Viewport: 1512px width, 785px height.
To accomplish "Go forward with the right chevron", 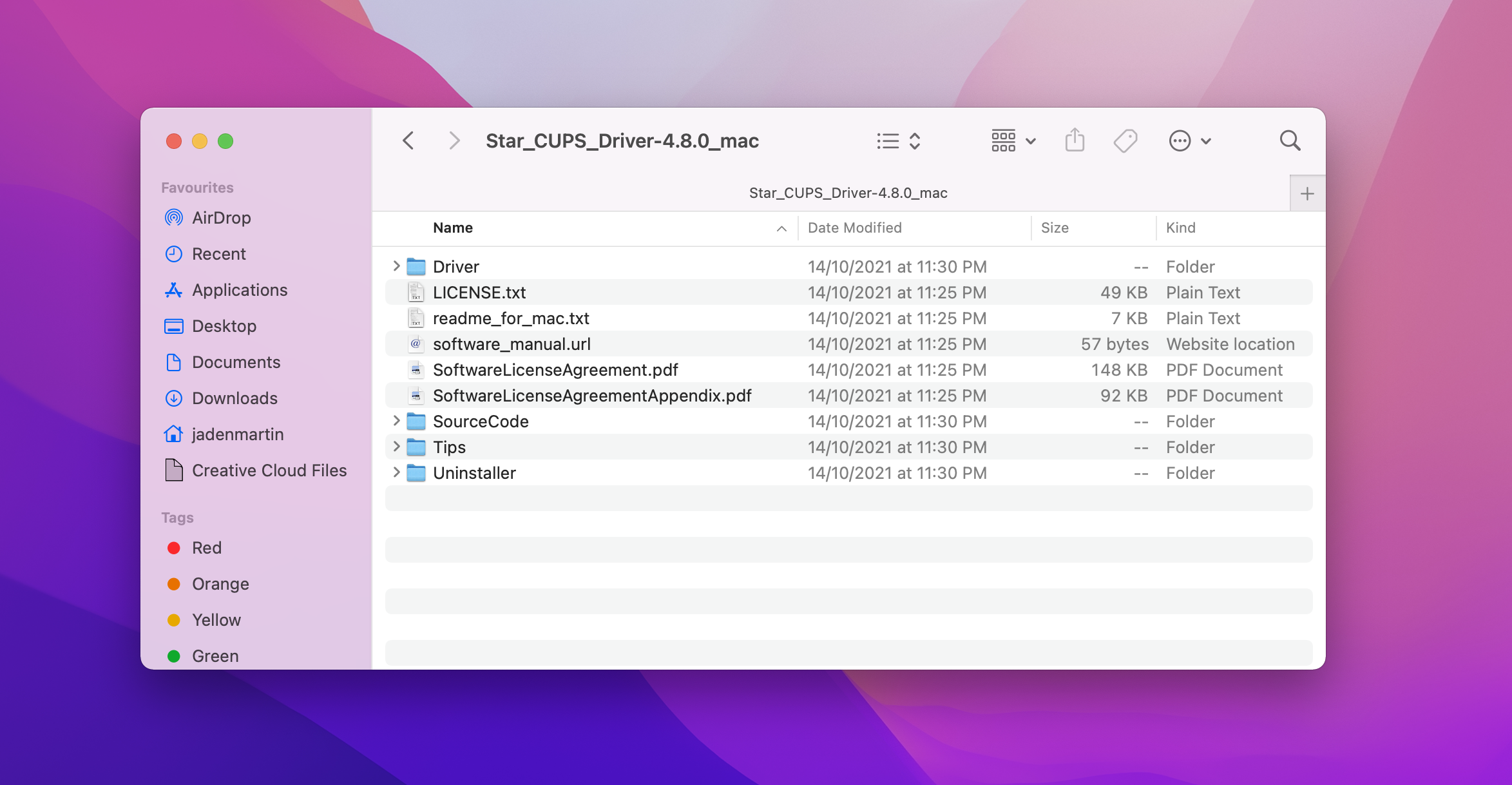I will click(454, 141).
